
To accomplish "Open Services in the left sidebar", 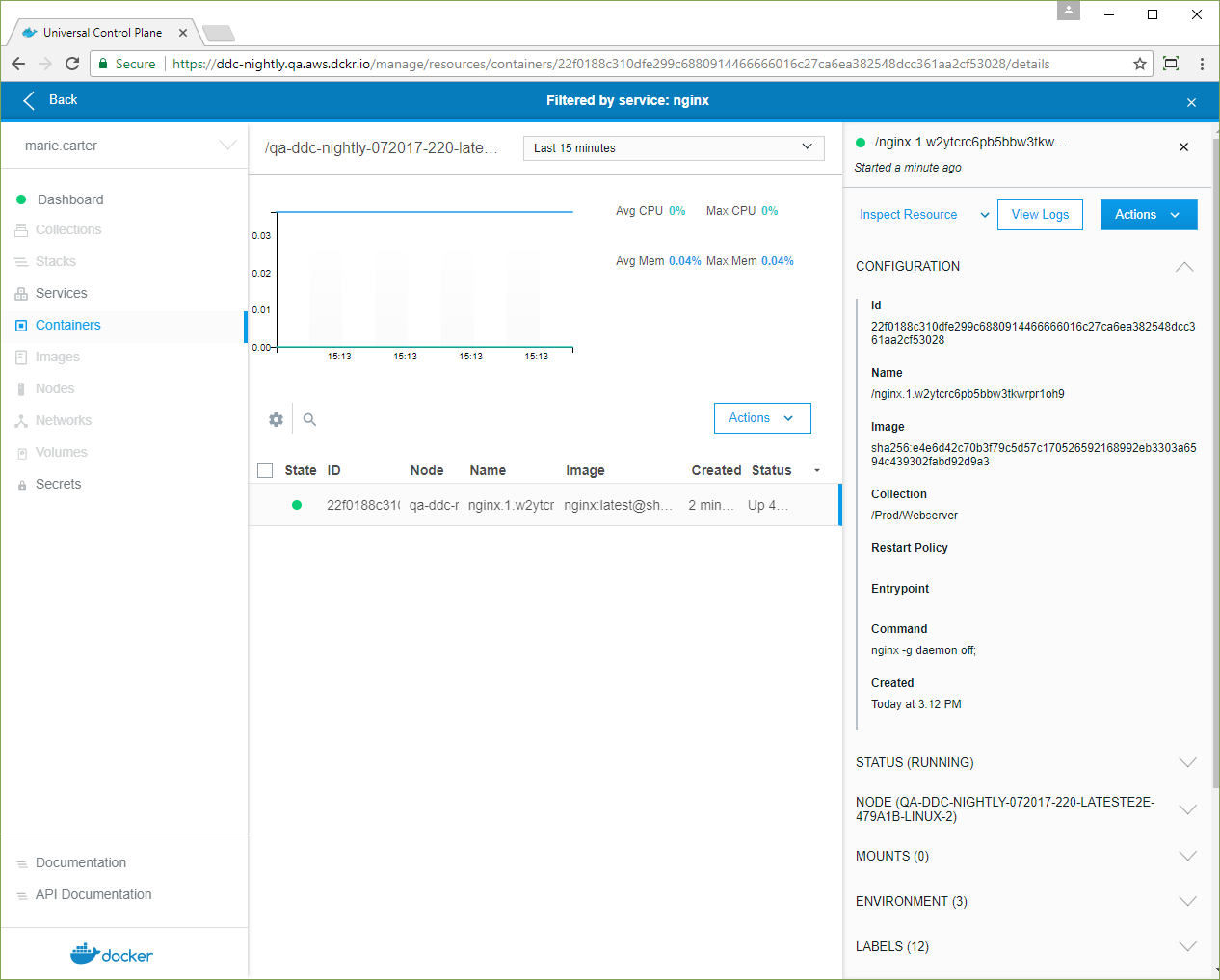I will 61,293.
